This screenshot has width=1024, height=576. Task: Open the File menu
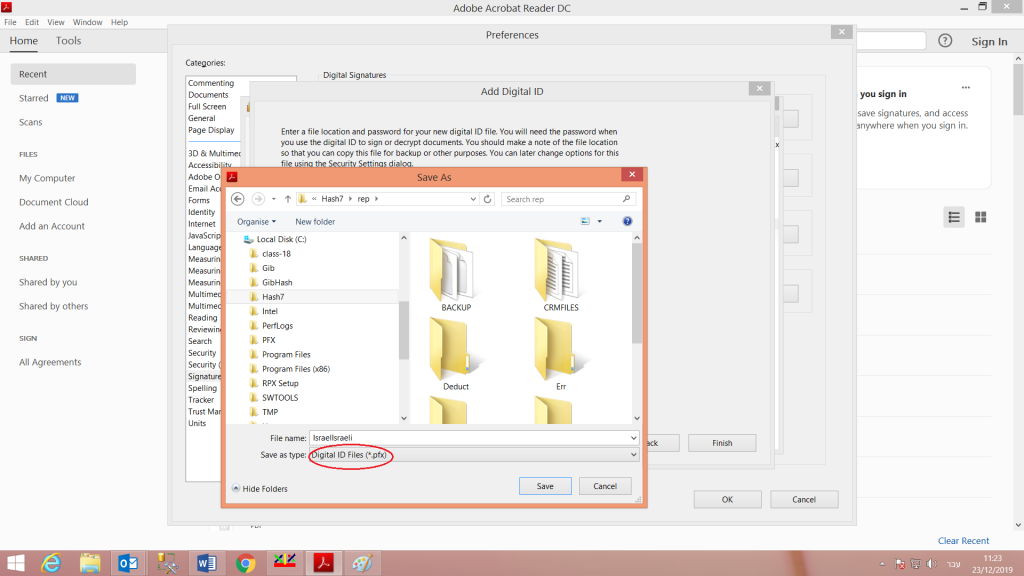click(x=10, y=22)
